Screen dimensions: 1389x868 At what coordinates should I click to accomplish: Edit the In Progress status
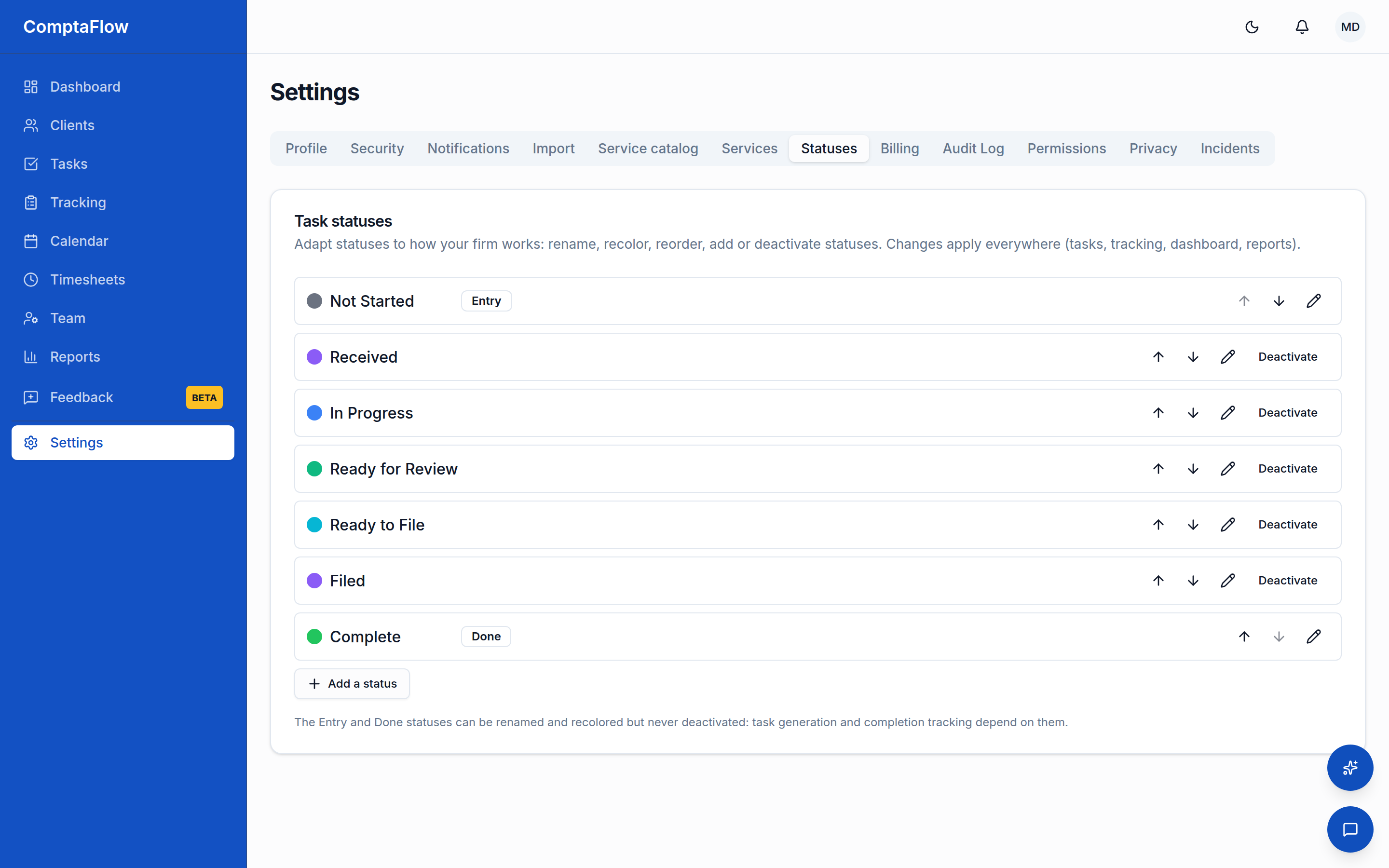[x=1228, y=413]
